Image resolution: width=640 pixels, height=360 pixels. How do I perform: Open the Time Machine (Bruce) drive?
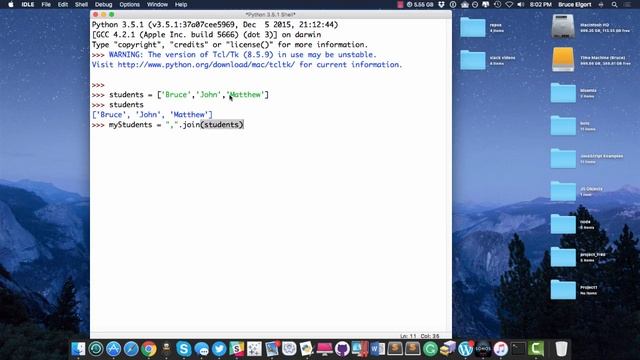point(563,59)
